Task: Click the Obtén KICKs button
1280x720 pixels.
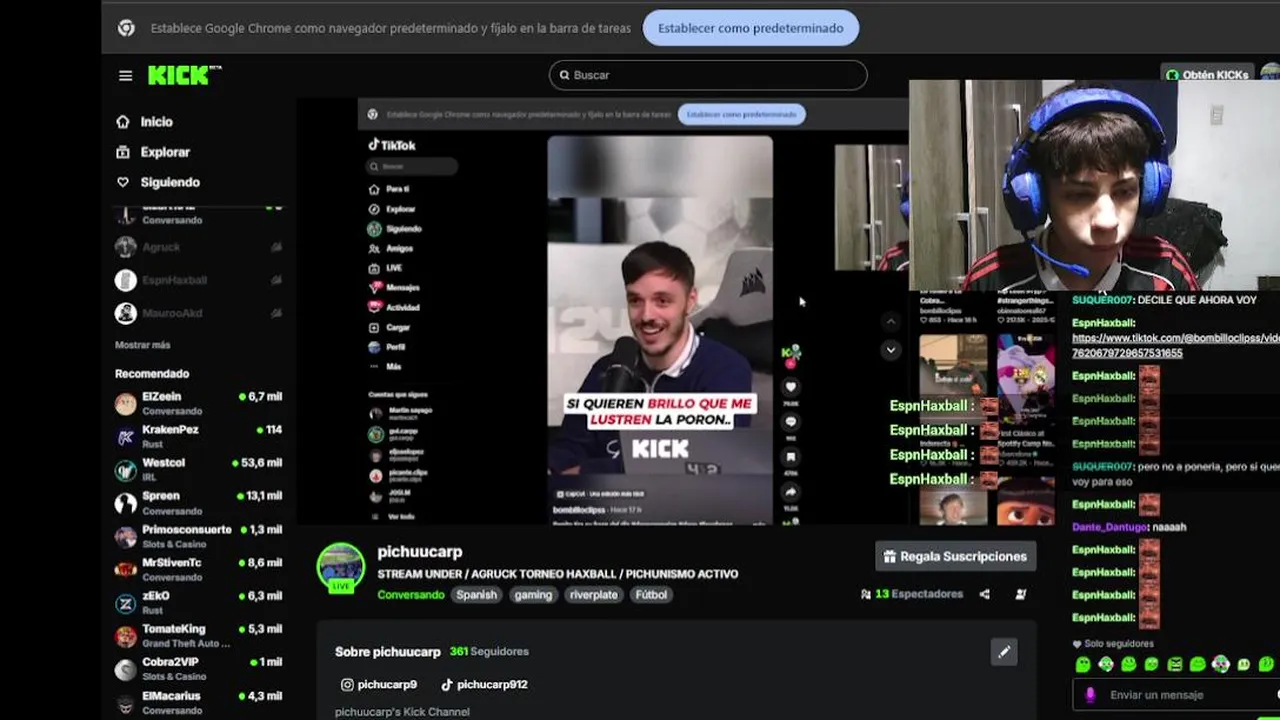Action: pyautogui.click(x=1206, y=75)
